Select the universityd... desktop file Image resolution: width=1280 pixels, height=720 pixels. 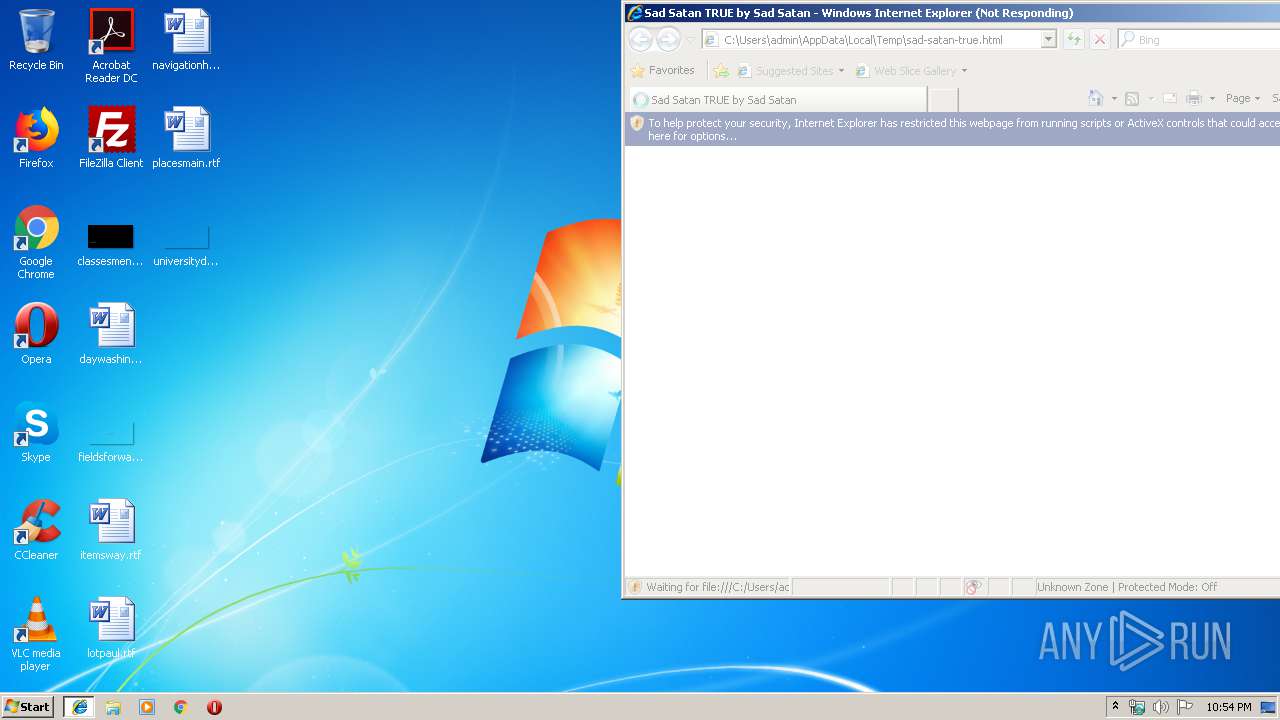point(186,246)
